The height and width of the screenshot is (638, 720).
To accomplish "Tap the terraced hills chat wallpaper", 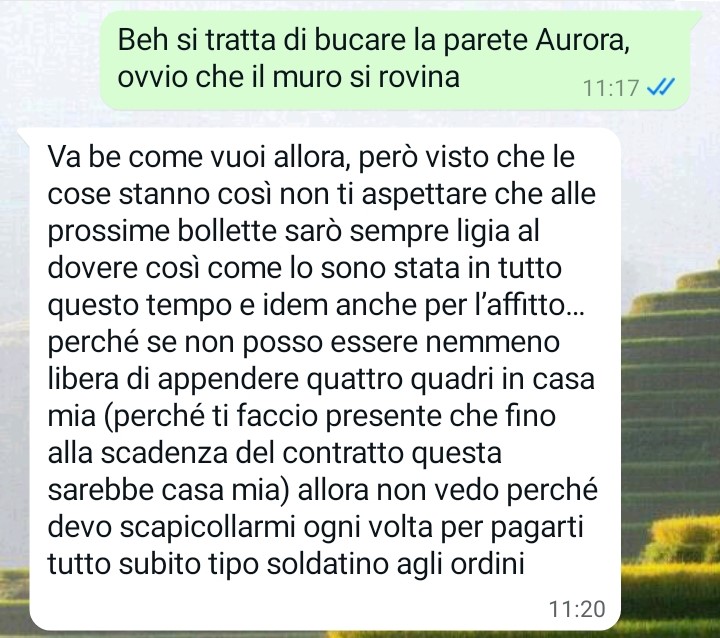I will pyautogui.click(x=671, y=413).
